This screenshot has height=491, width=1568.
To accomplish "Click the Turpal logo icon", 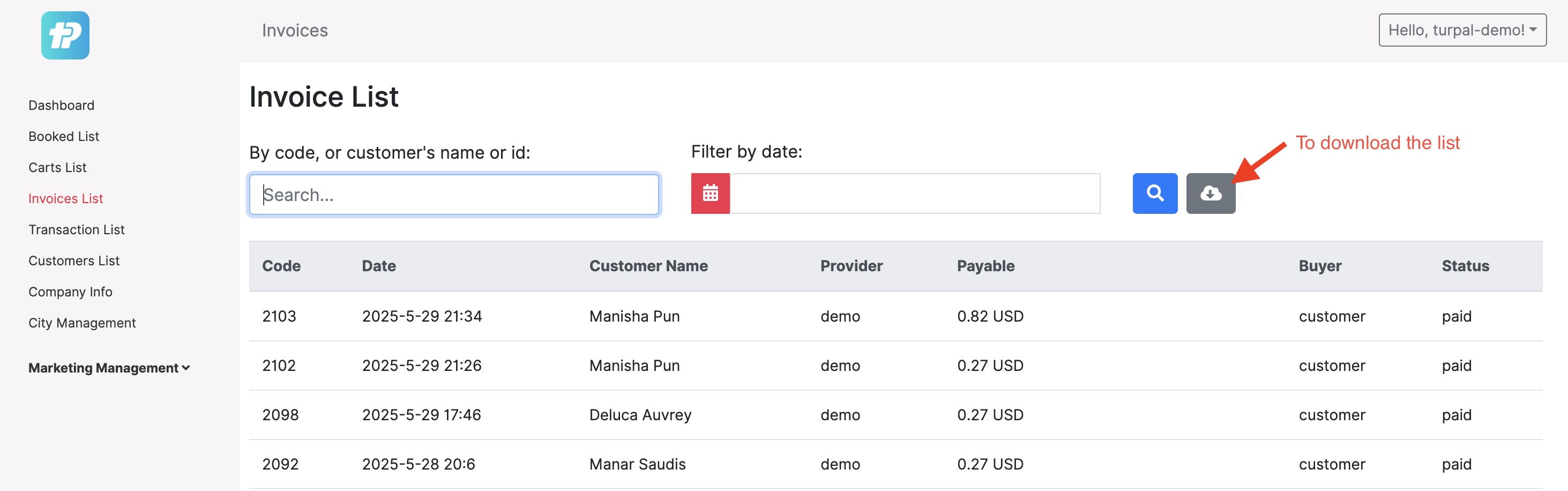I will click(x=65, y=35).
